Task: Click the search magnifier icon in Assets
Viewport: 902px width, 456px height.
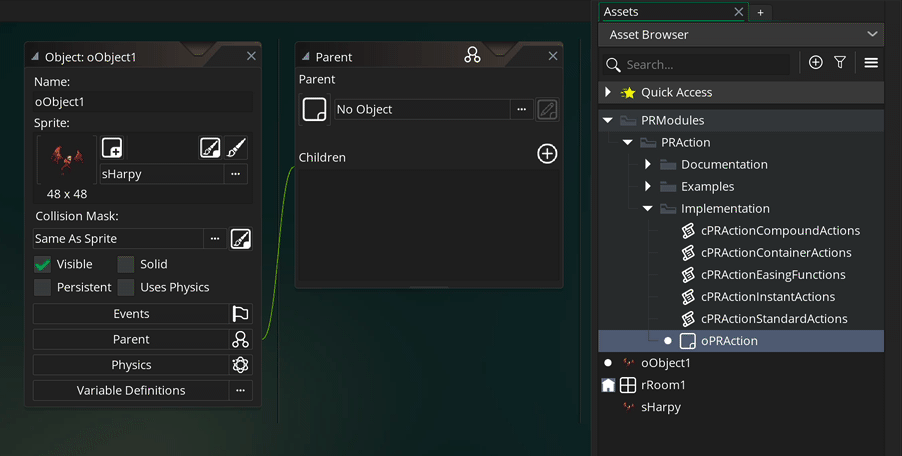Action: tap(614, 64)
